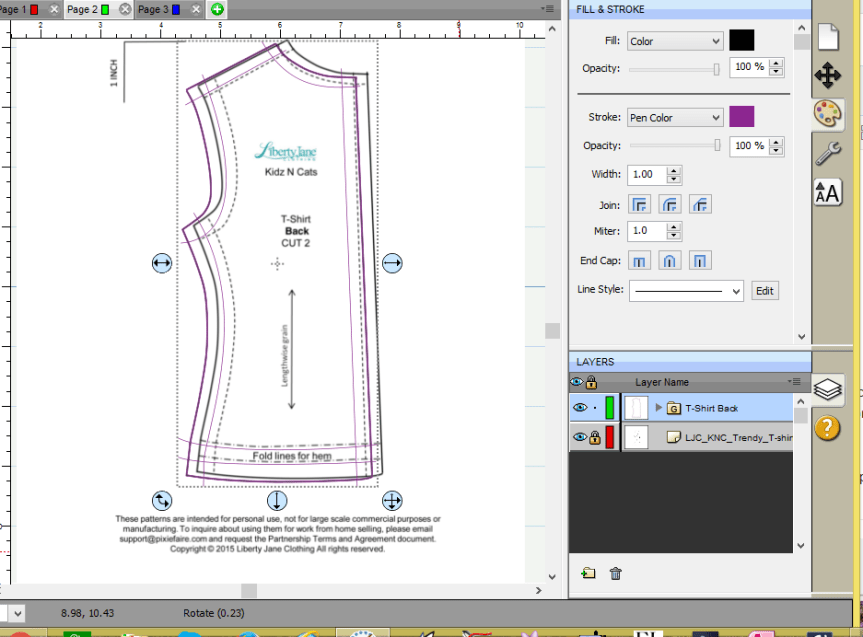Click the Layers stack icon in sidebar
This screenshot has width=863, height=637.
(x=828, y=389)
